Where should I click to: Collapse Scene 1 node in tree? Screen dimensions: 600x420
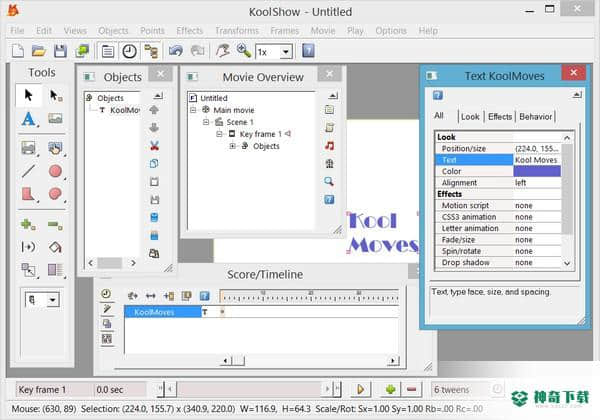tap(206, 122)
